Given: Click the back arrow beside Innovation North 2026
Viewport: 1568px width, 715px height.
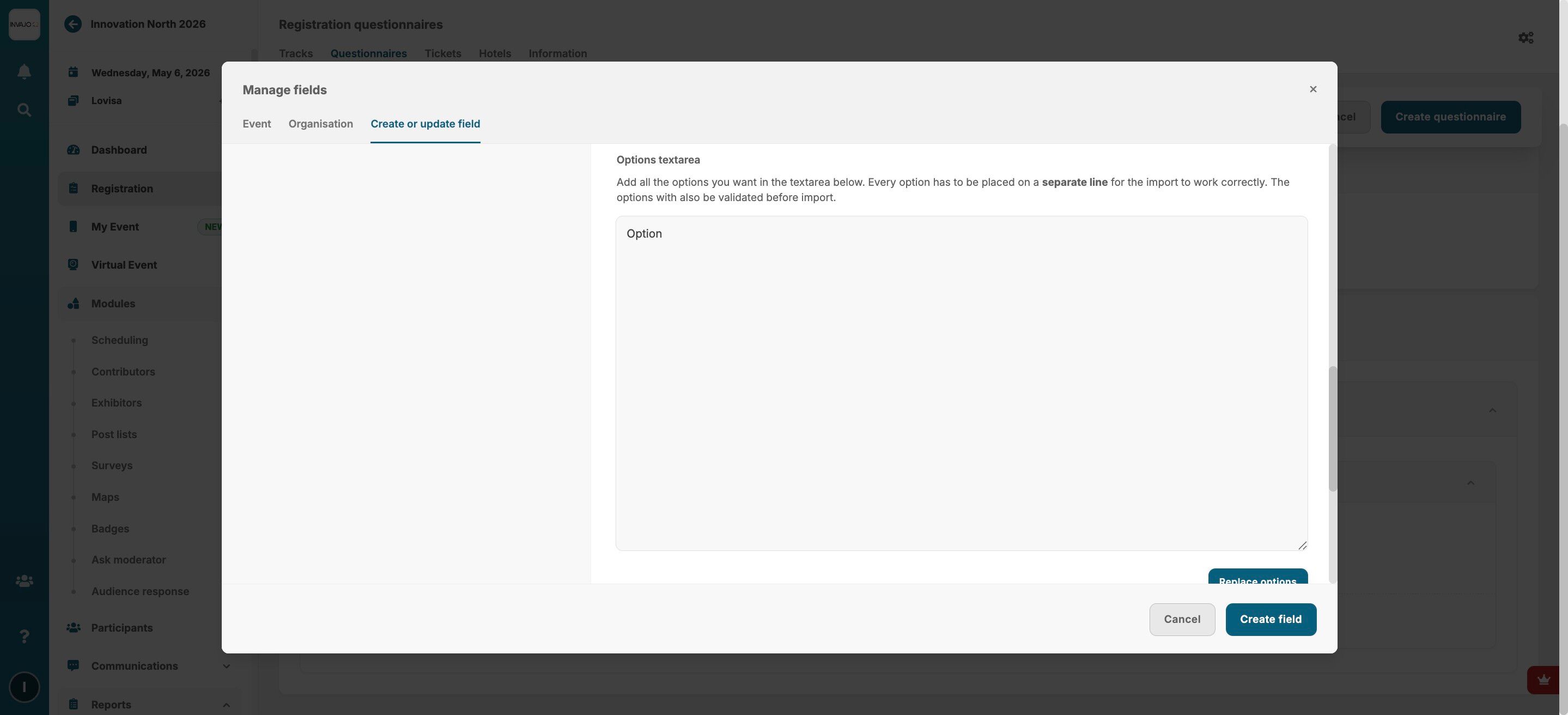Looking at the screenshot, I should coord(73,25).
